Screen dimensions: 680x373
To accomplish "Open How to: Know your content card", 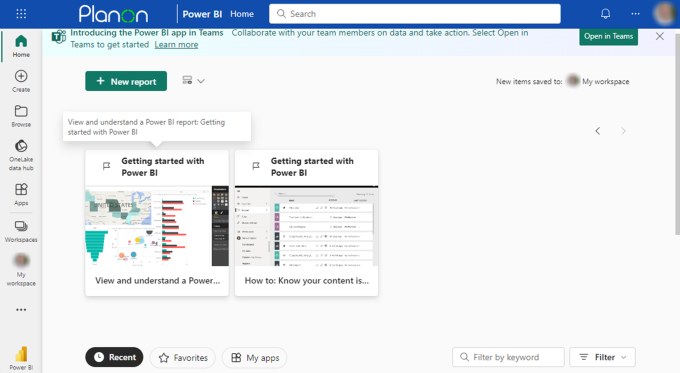I will pos(306,223).
